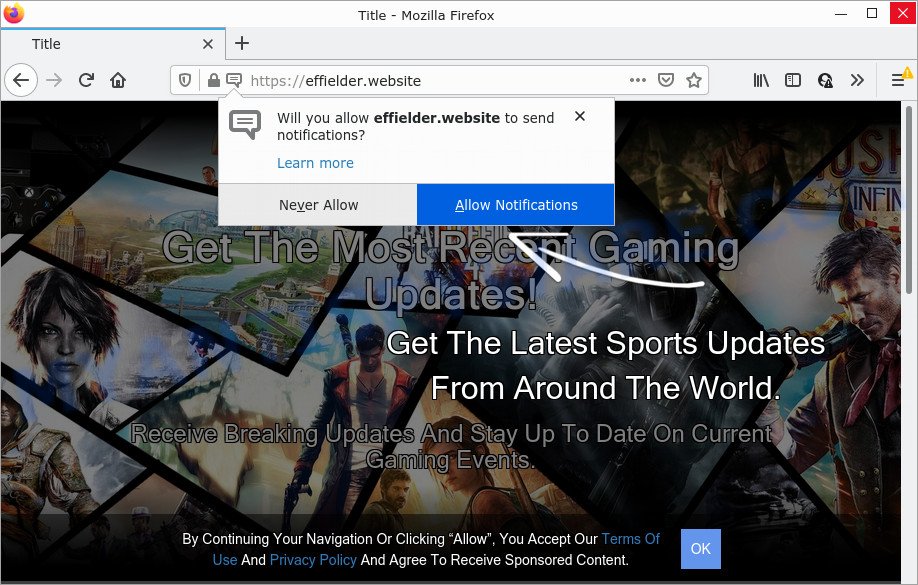Viewport: 918px width, 585px height.
Task: Open the Privacy Policy link
Action: [313, 560]
